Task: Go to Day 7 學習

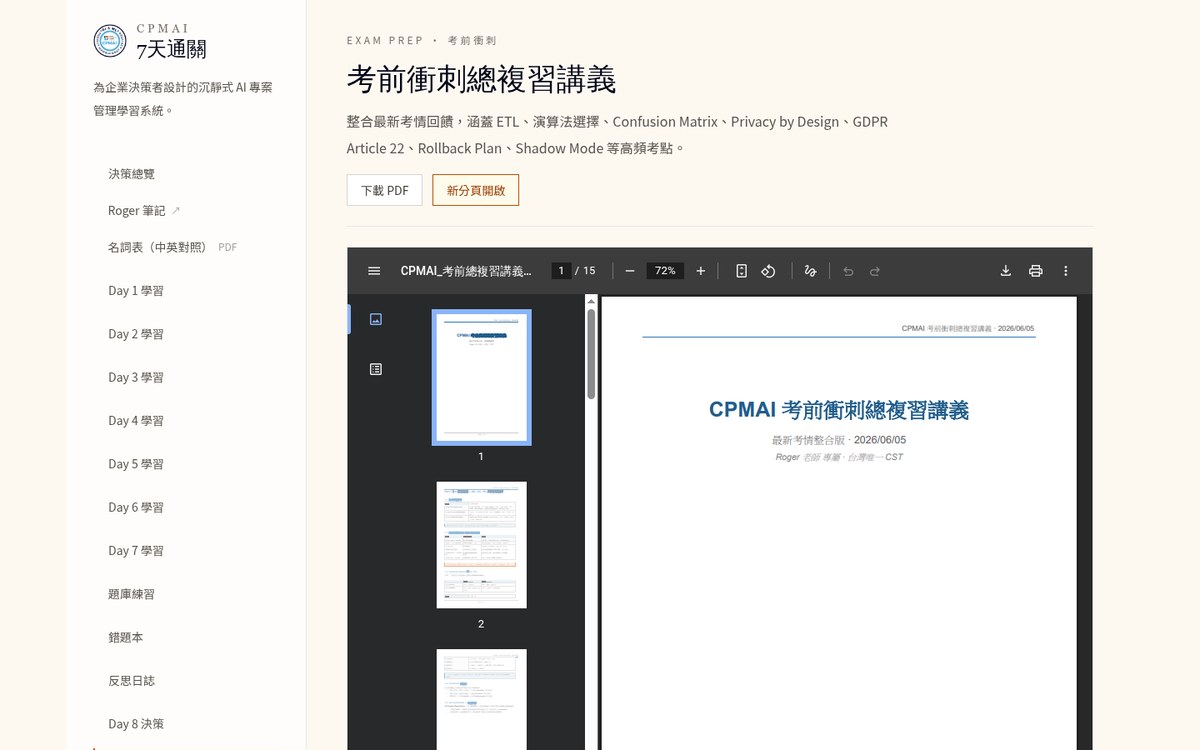Action: coord(136,551)
